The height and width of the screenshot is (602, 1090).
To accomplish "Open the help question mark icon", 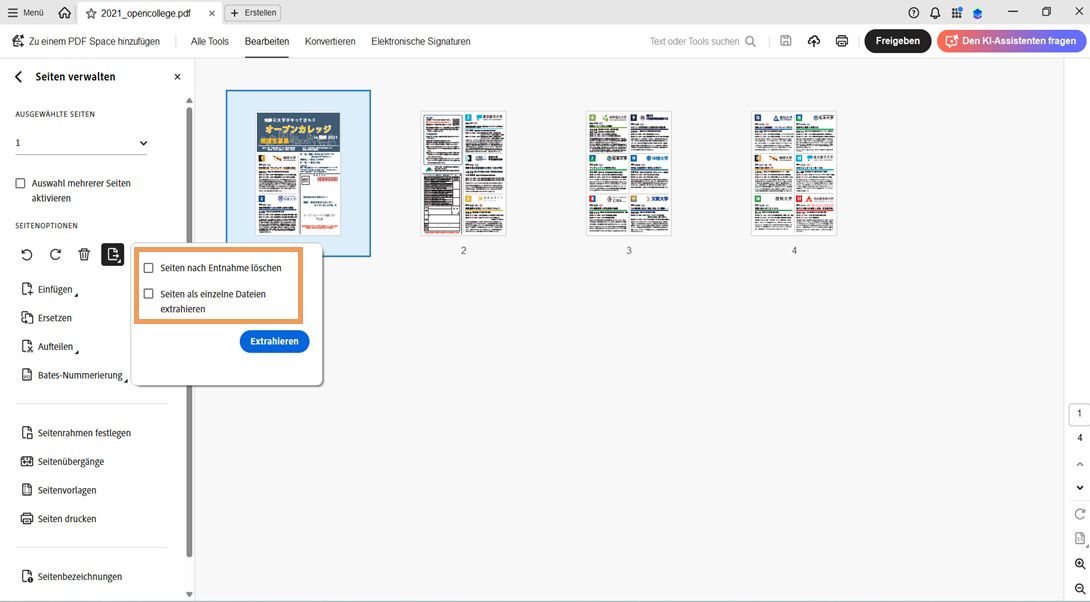I will (913, 13).
